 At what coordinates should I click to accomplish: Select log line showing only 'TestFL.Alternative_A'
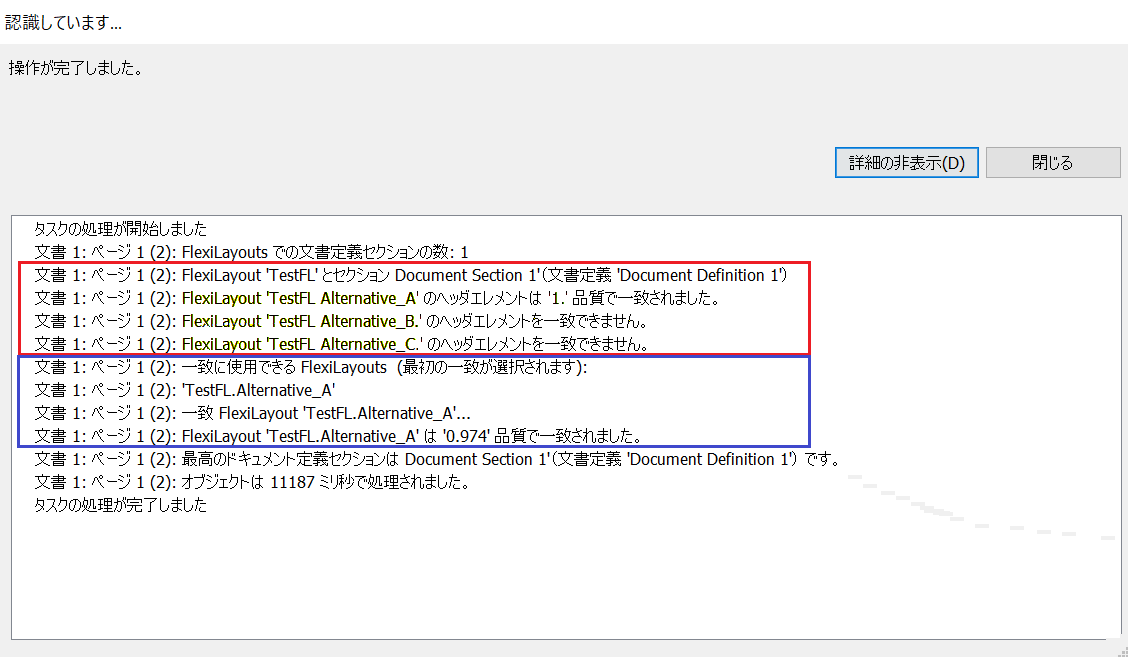click(x=185, y=390)
